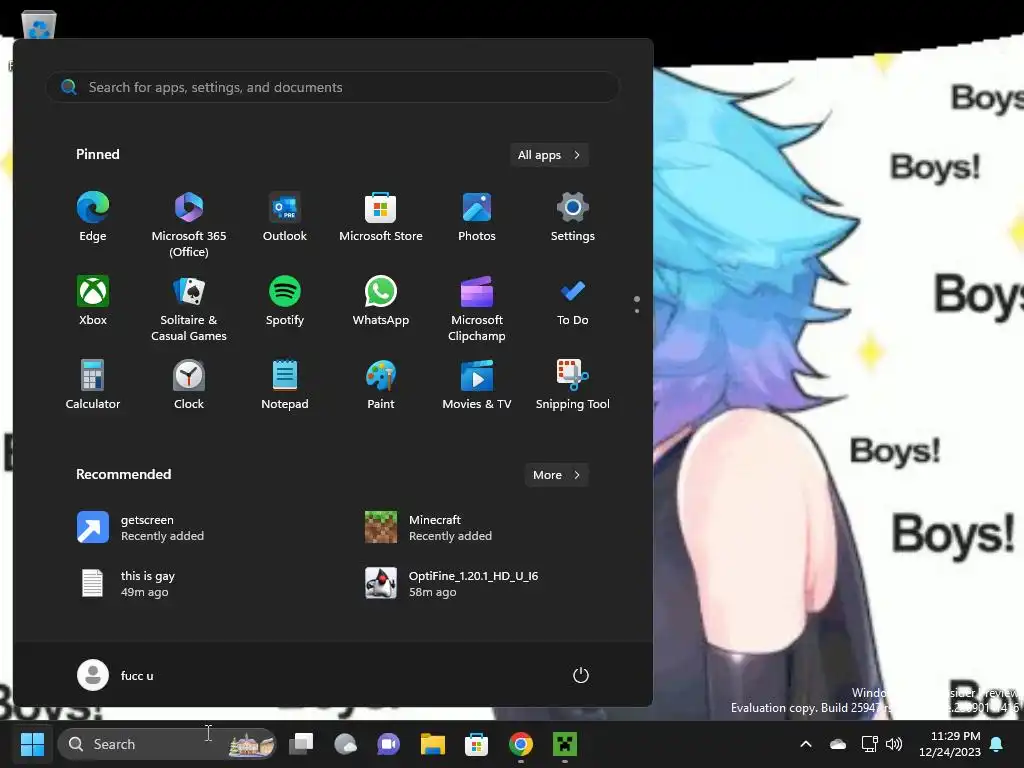Screen dimensions: 1024x768
Task: Click the All apps button
Action: (549, 155)
